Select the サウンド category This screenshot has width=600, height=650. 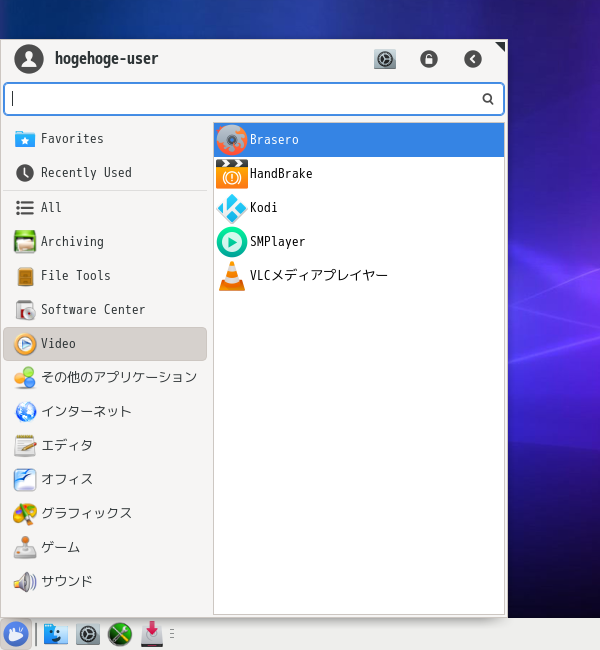(x=105, y=582)
